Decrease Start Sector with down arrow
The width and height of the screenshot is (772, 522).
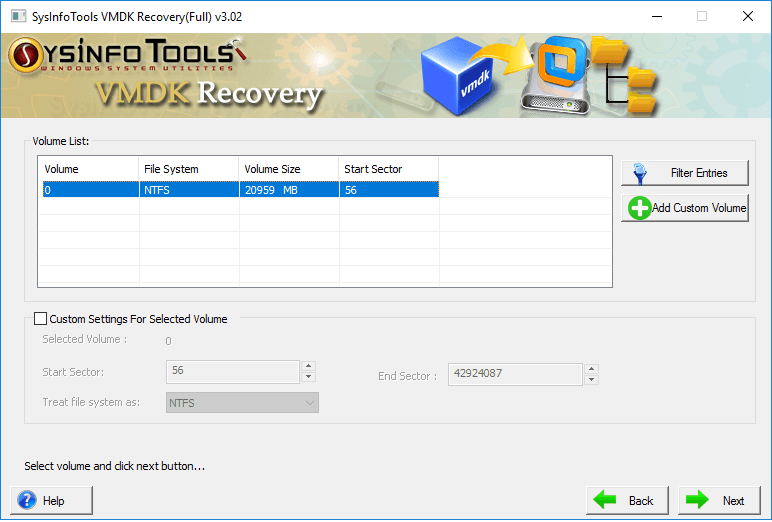pos(308,377)
